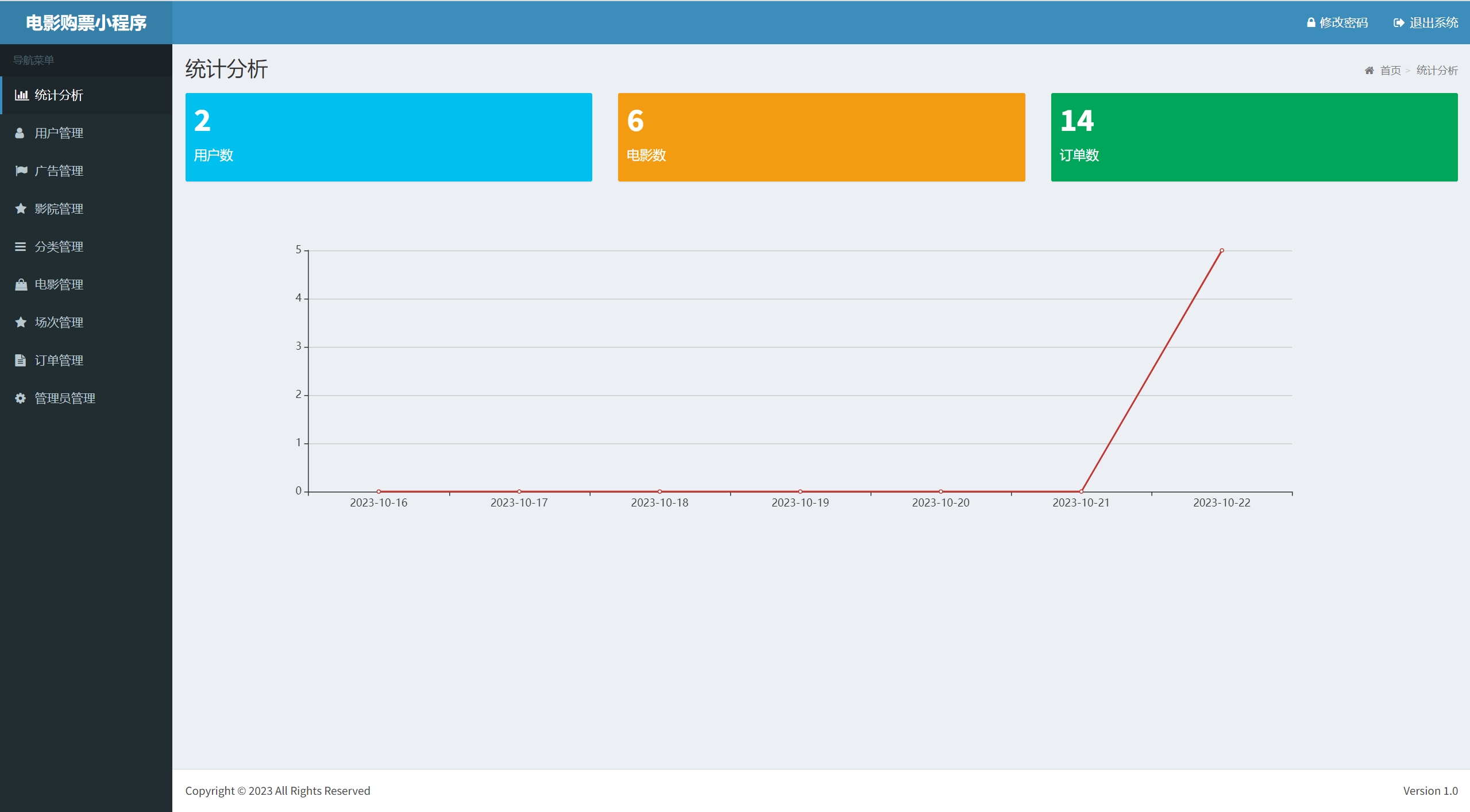Click the flag icon for 广告管理
The image size is (1470, 812).
[21, 171]
